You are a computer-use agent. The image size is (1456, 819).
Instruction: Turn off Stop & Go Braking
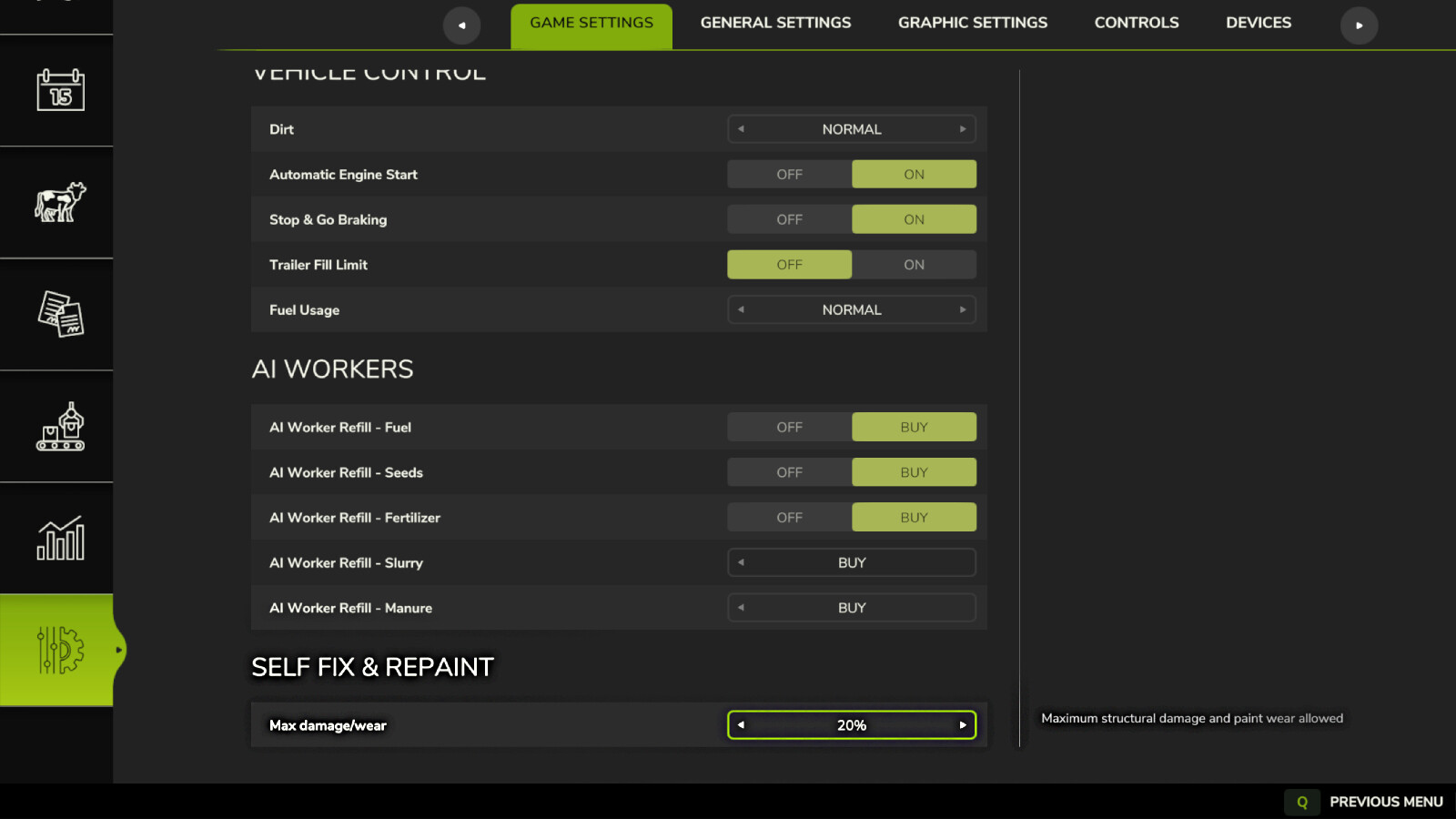pyautogui.click(x=789, y=219)
